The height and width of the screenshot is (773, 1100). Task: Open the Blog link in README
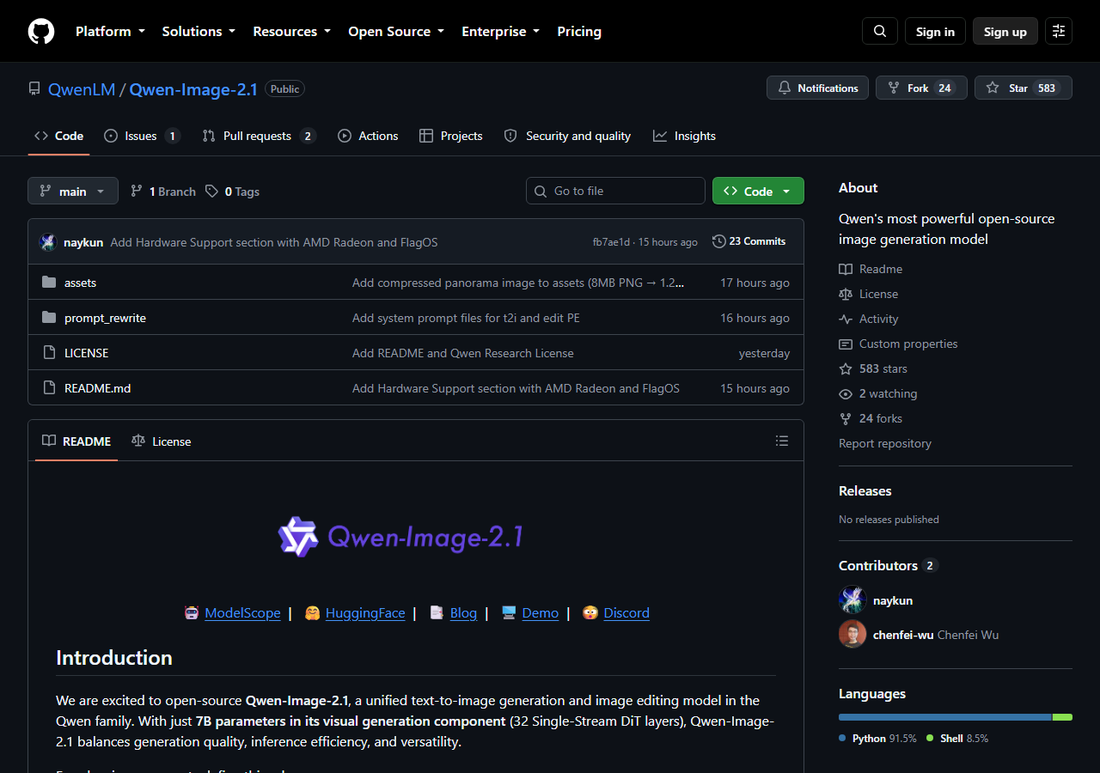[463, 613]
